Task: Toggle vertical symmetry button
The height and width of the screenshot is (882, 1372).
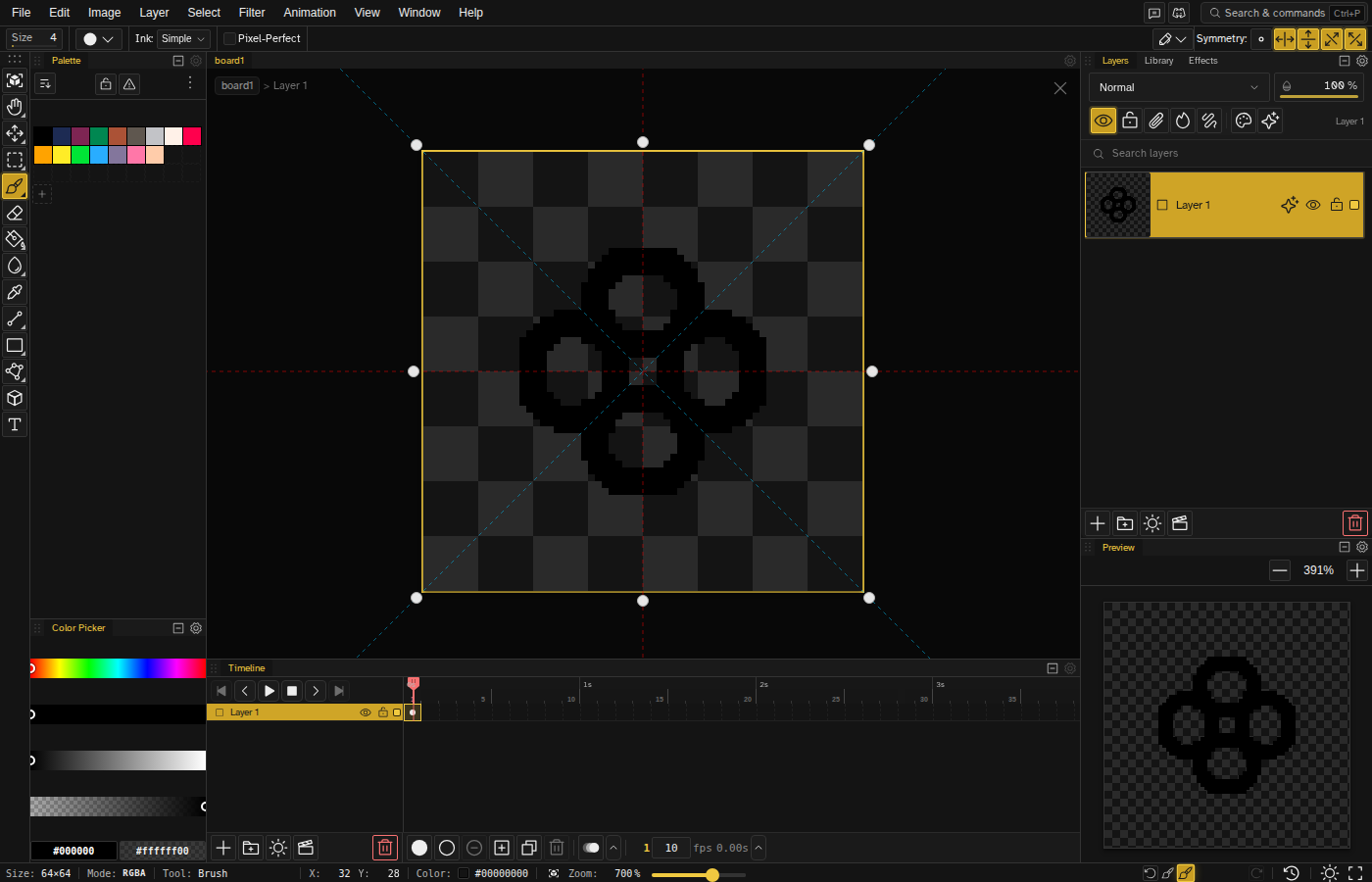Action: tap(1308, 39)
